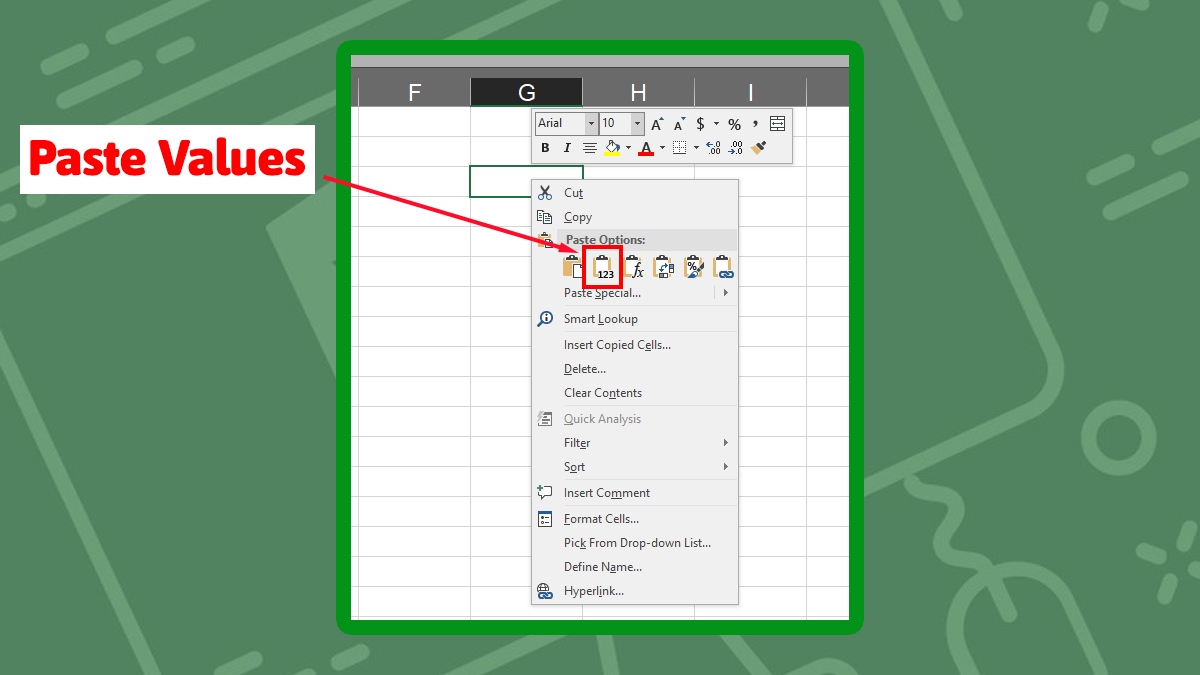Click the Increase Font Size icon
The image size is (1200, 675).
(657, 124)
